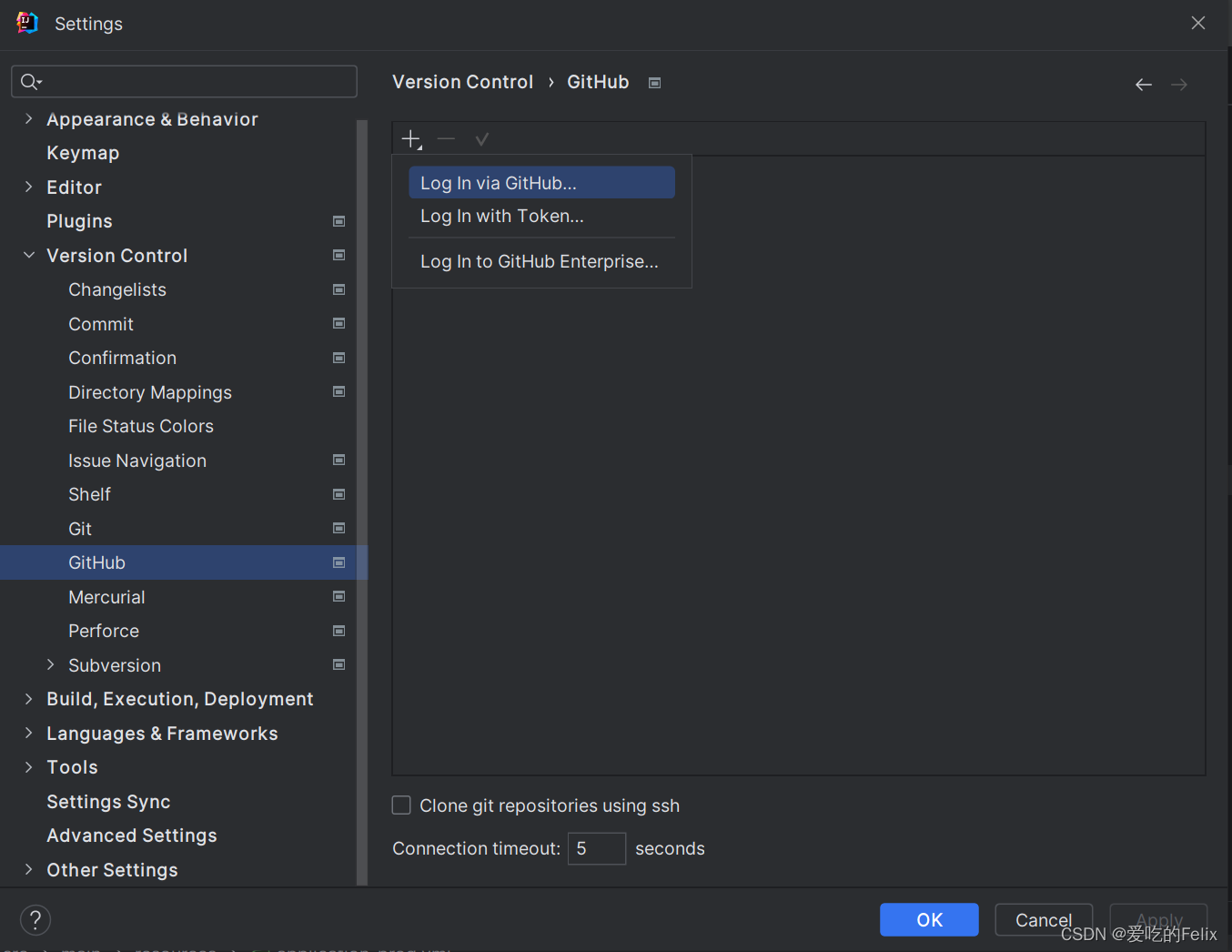Open the help question mark button
The image size is (1232, 952).
pyautogui.click(x=35, y=920)
